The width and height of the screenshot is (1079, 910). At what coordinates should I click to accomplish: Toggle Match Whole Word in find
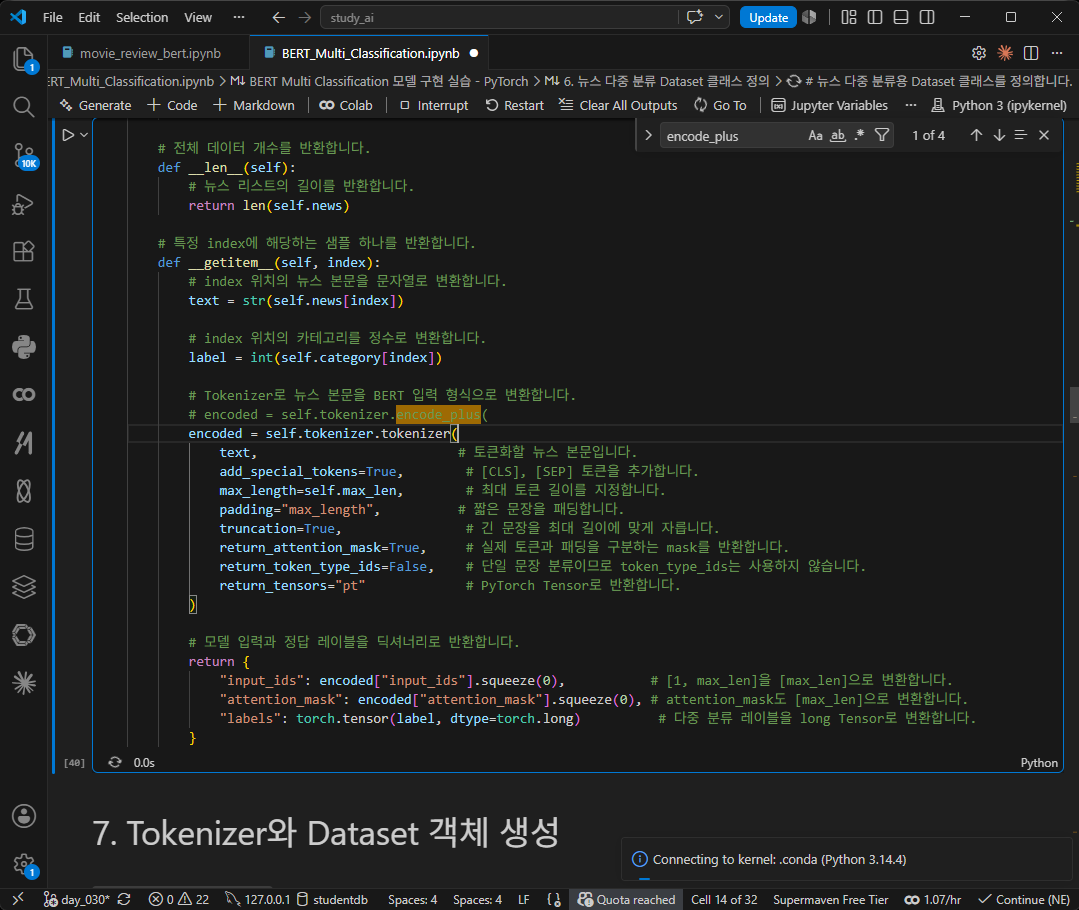click(x=837, y=136)
